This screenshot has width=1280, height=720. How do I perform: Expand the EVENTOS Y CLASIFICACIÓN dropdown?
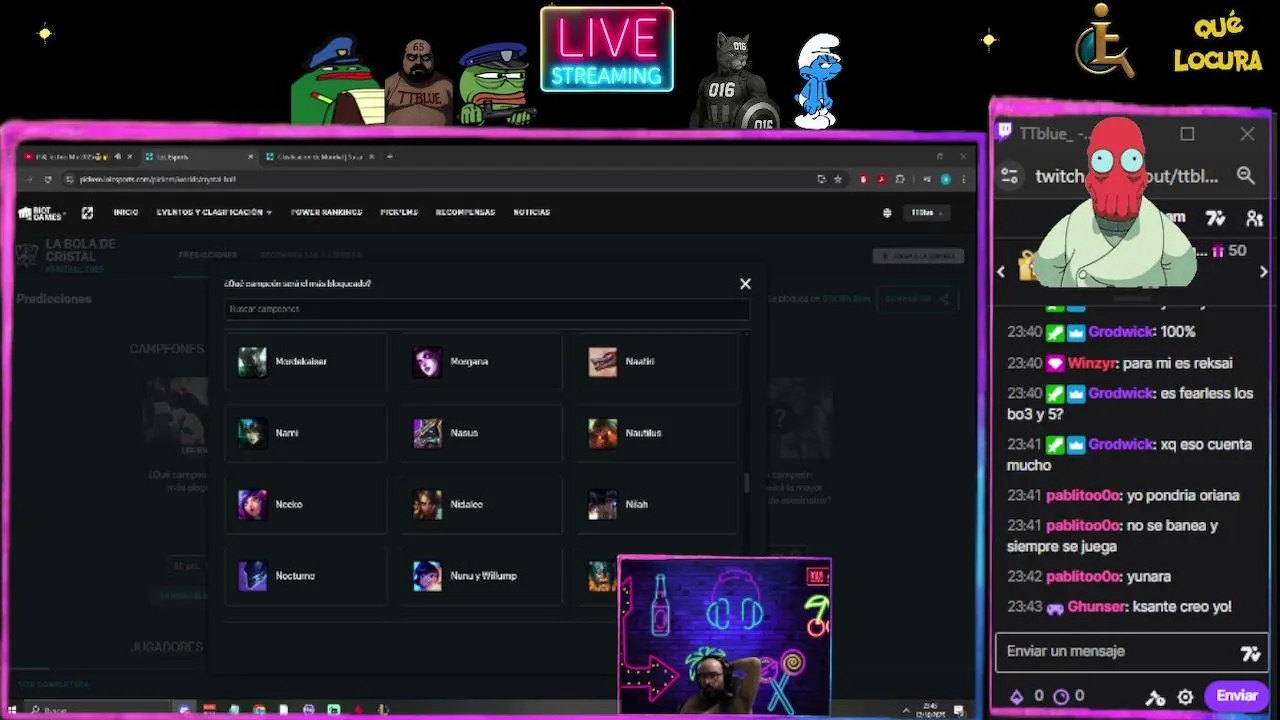(x=214, y=213)
